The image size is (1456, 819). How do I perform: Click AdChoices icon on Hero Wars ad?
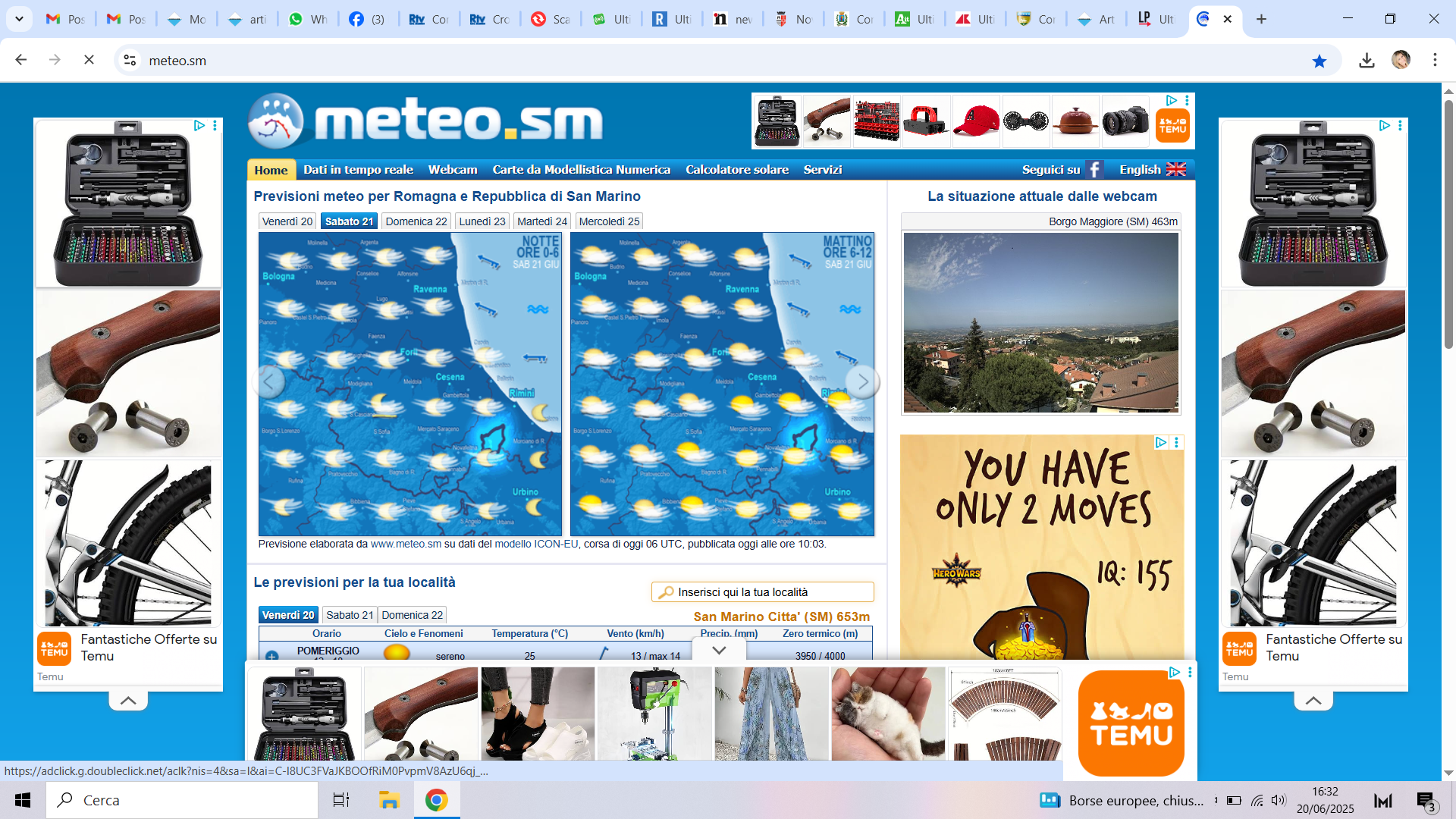[x=1160, y=442]
